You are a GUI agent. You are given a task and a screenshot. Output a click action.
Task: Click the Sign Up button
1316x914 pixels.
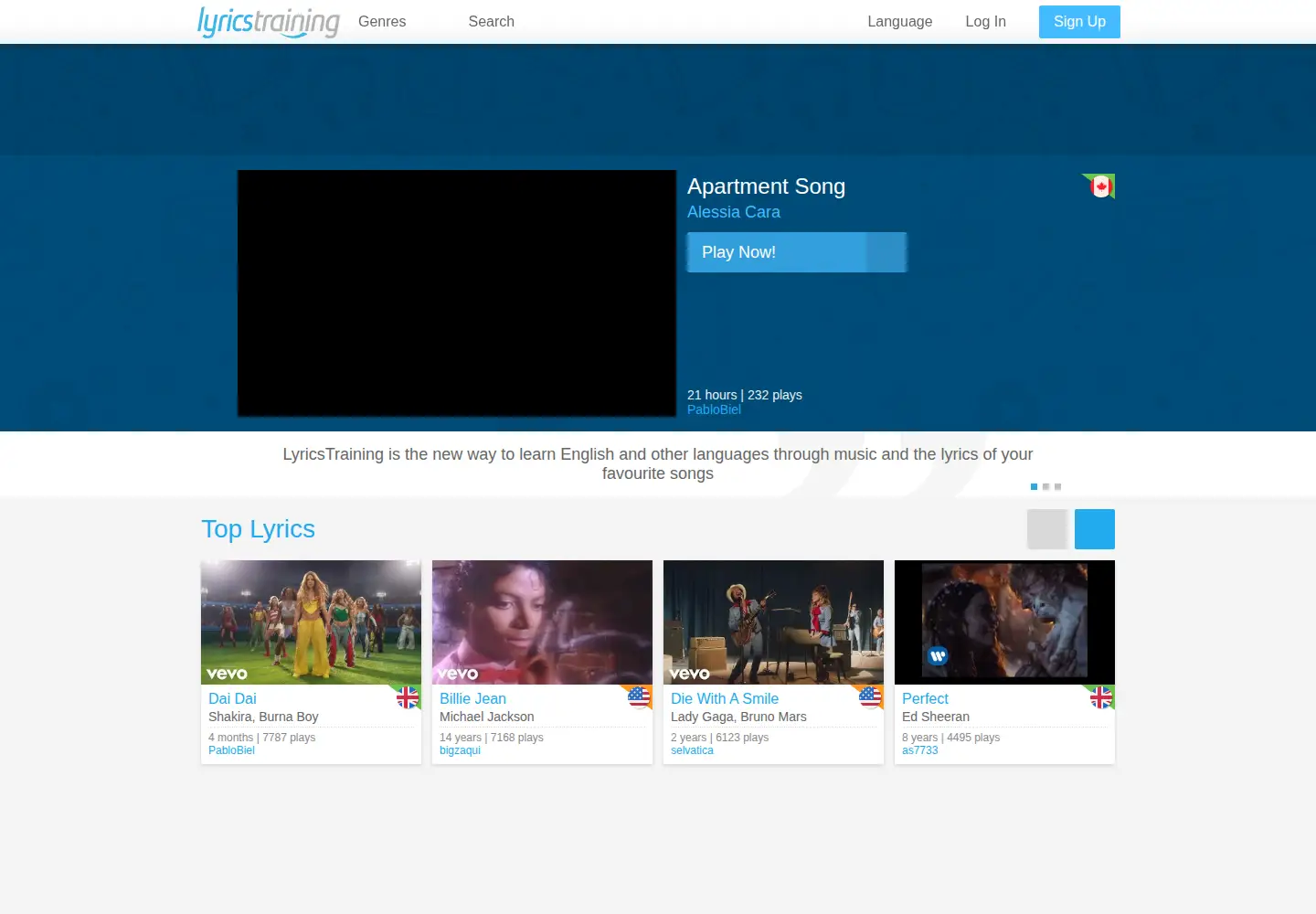pos(1079,22)
